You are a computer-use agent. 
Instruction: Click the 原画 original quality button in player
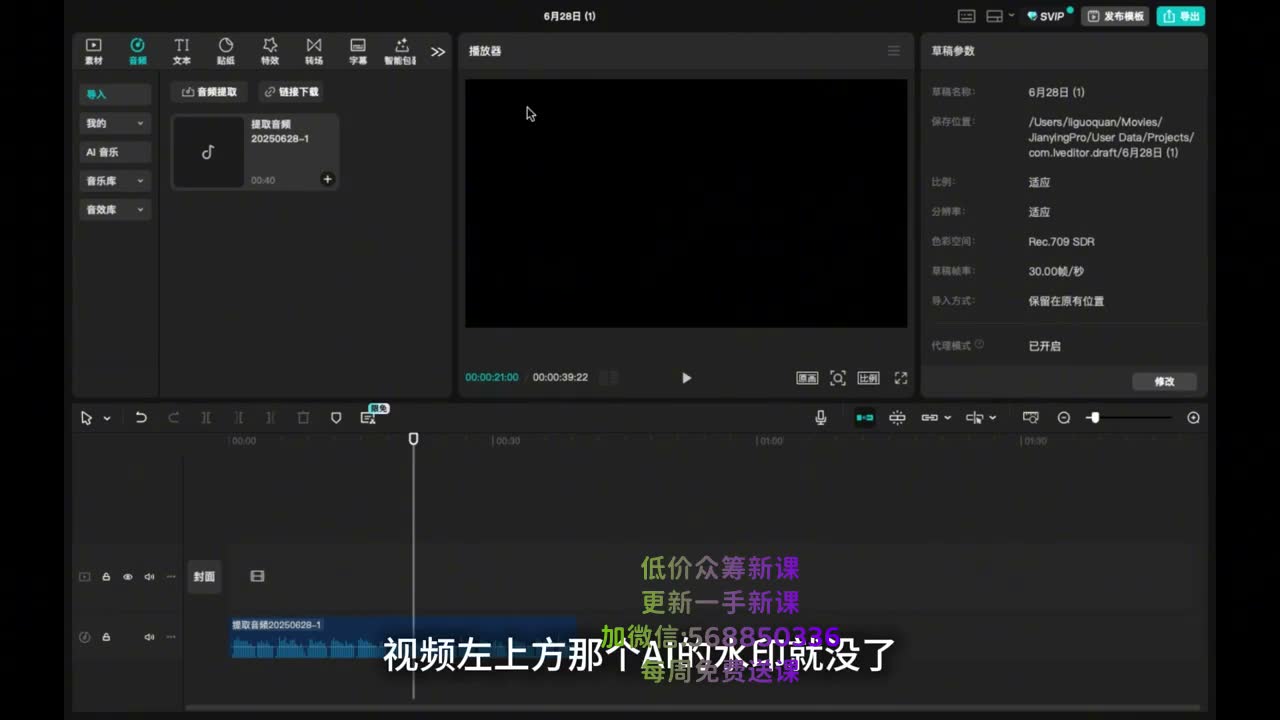(x=807, y=378)
